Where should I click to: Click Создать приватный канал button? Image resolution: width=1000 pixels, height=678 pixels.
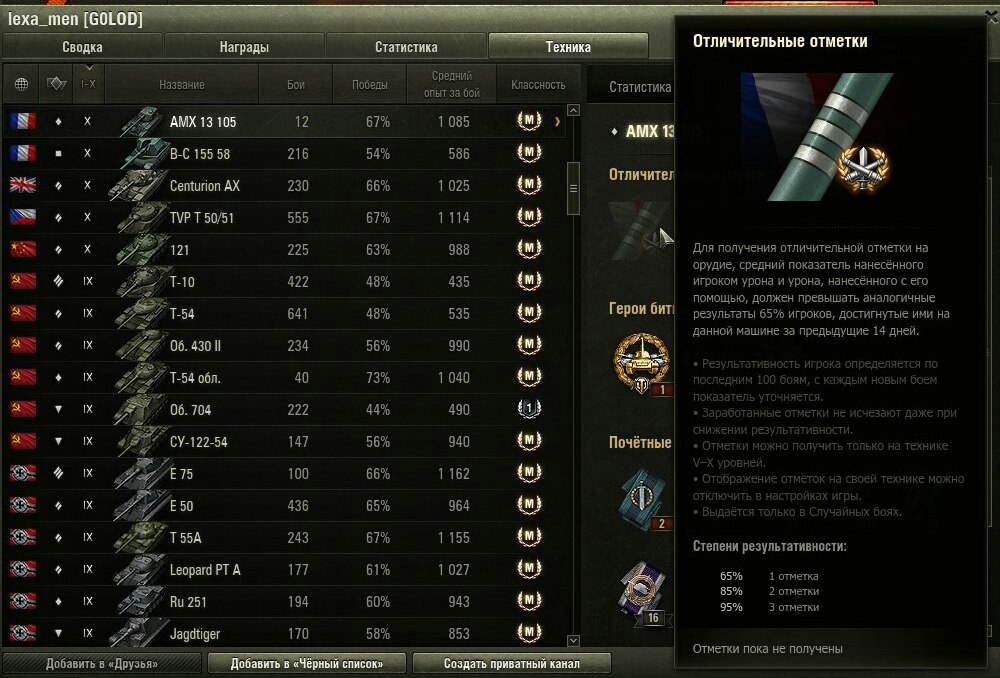[511, 663]
